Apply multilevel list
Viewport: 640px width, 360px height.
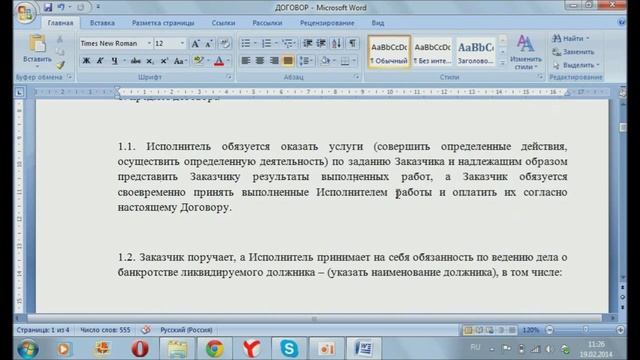click(x=287, y=43)
